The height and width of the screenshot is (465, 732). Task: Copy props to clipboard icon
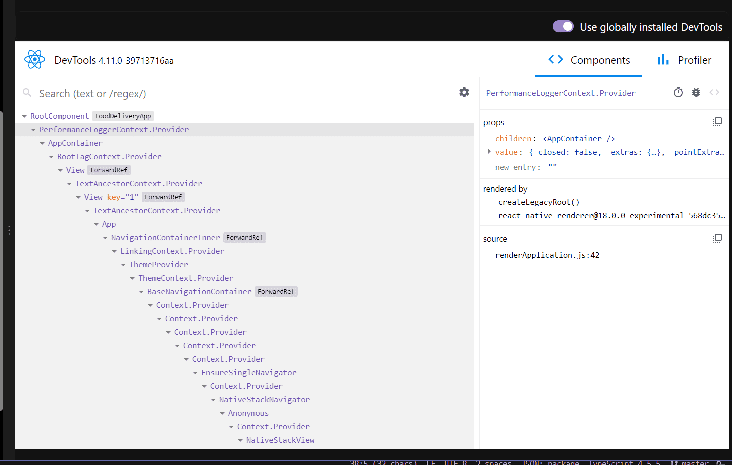pyautogui.click(x=718, y=122)
